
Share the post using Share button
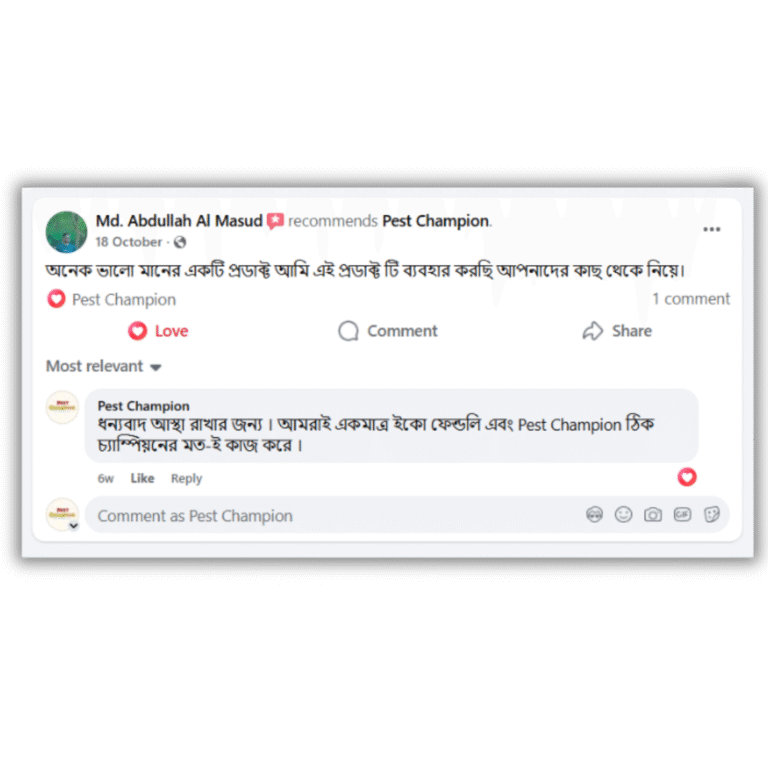pos(617,331)
